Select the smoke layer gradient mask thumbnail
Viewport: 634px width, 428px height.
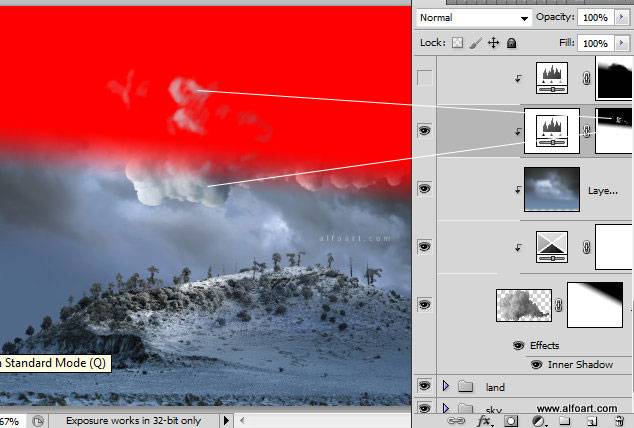click(595, 305)
